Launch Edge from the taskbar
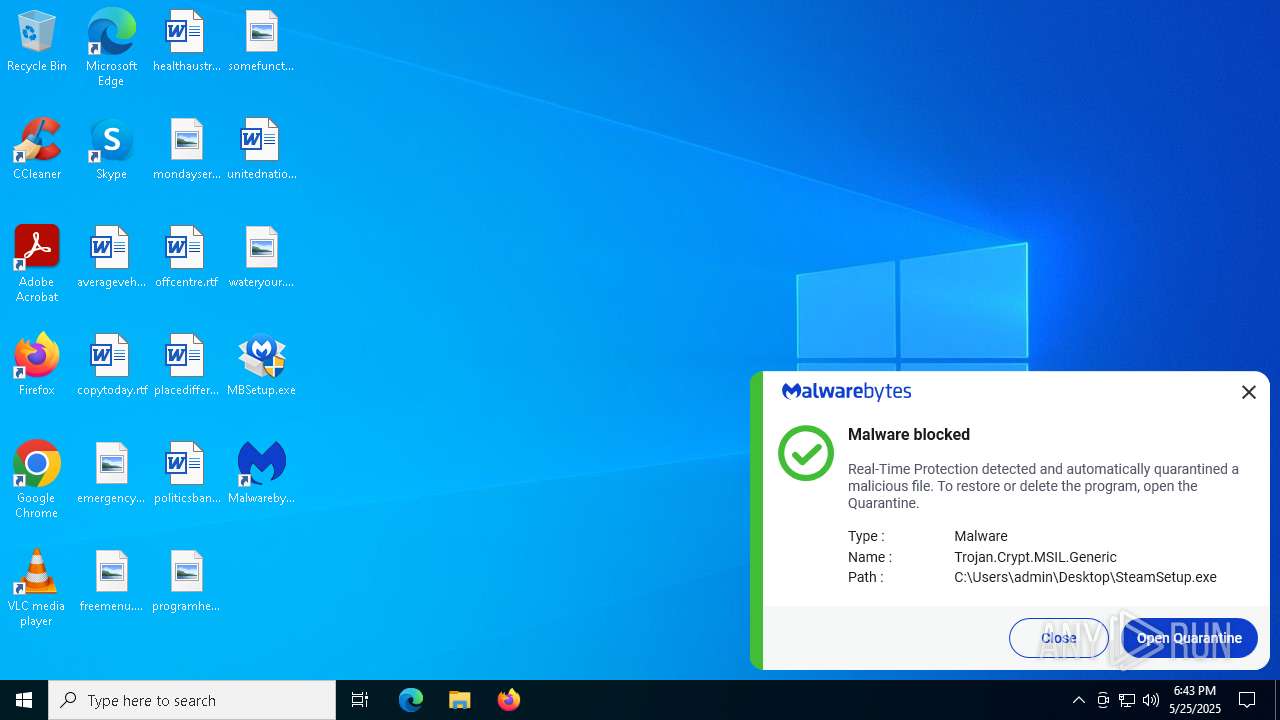 [411, 700]
